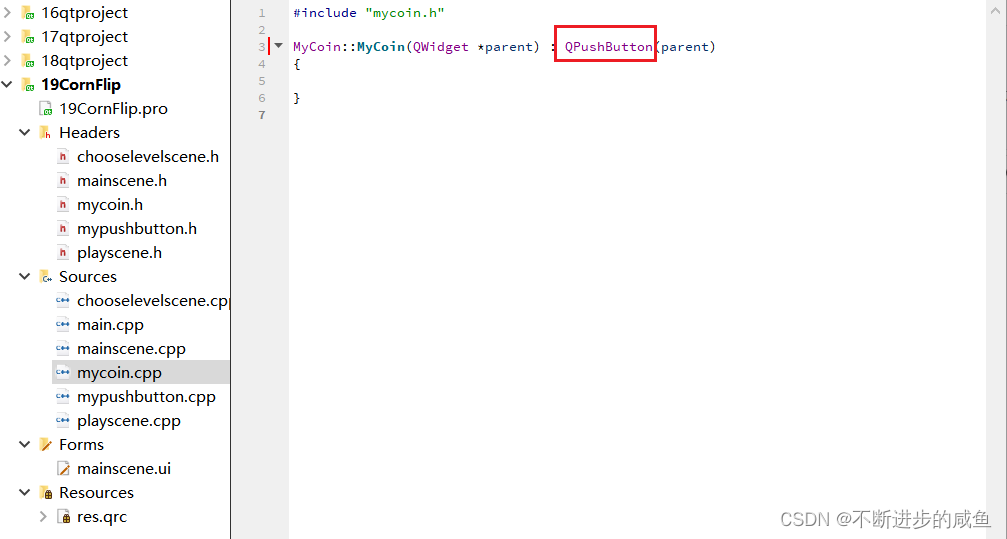Expand the res.qrc resource file
The image size is (1007, 539).
point(43,517)
